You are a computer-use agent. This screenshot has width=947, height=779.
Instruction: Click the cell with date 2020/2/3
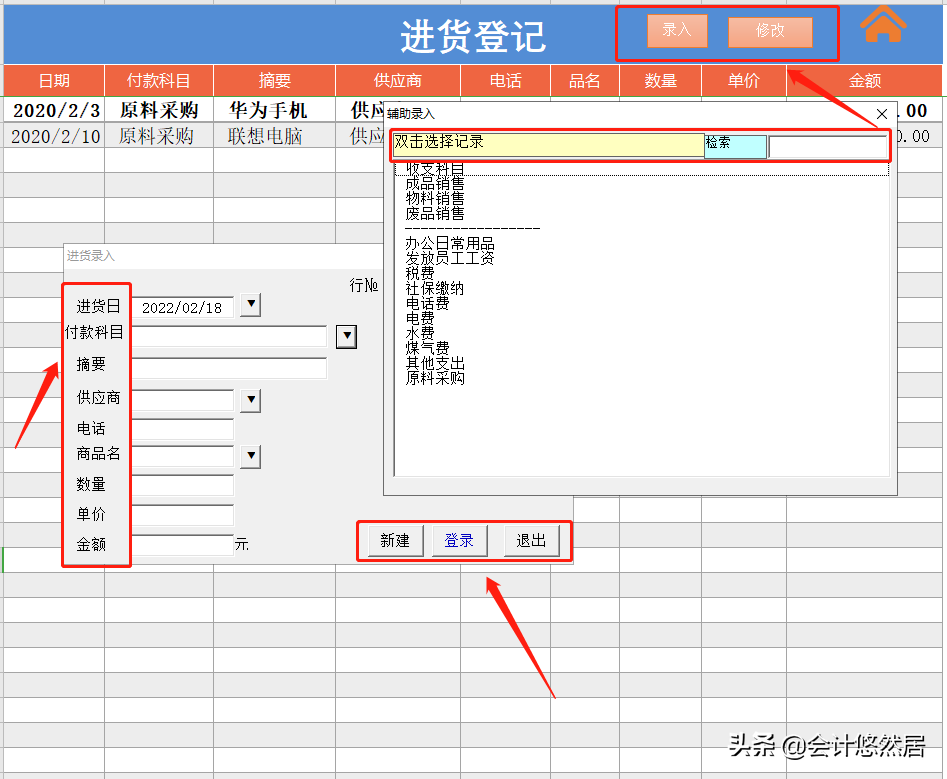(56, 111)
